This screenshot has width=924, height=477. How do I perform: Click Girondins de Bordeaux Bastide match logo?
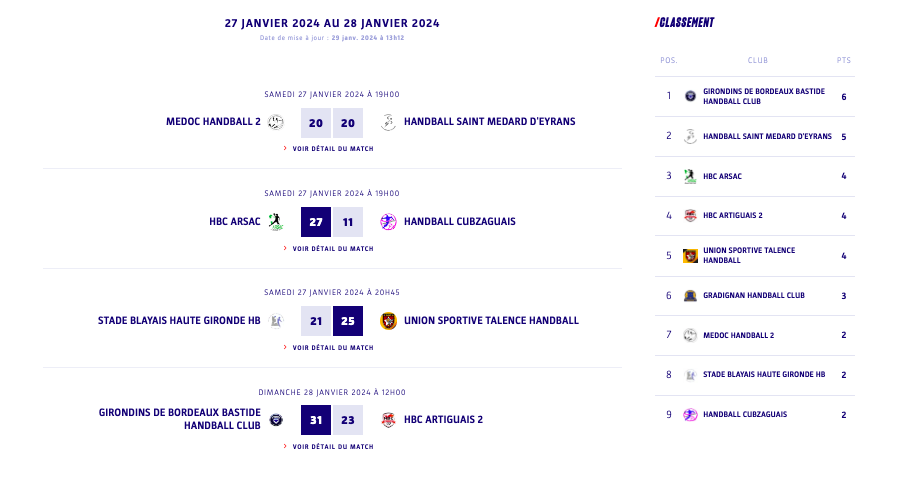(276, 420)
